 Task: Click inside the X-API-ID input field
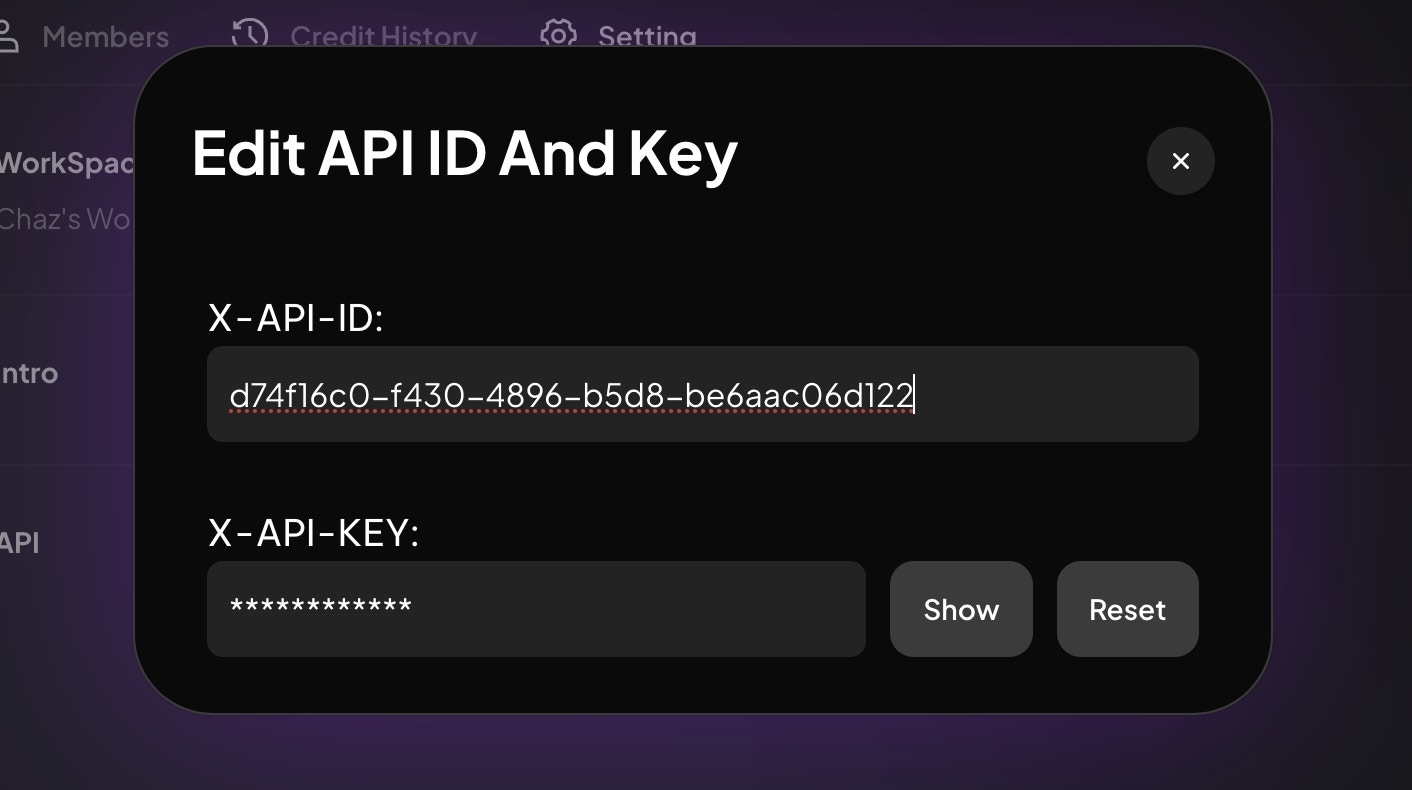[700, 394]
